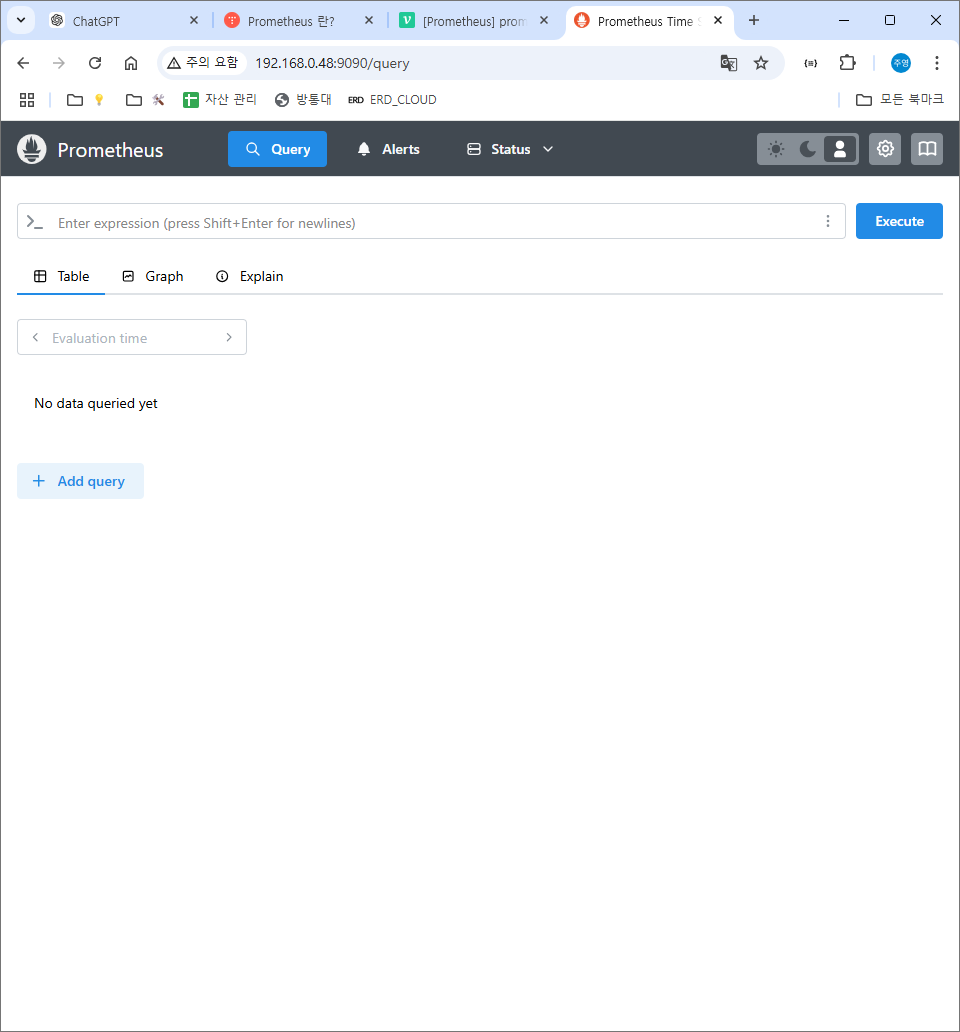Click the Evaluation time field

(132, 338)
